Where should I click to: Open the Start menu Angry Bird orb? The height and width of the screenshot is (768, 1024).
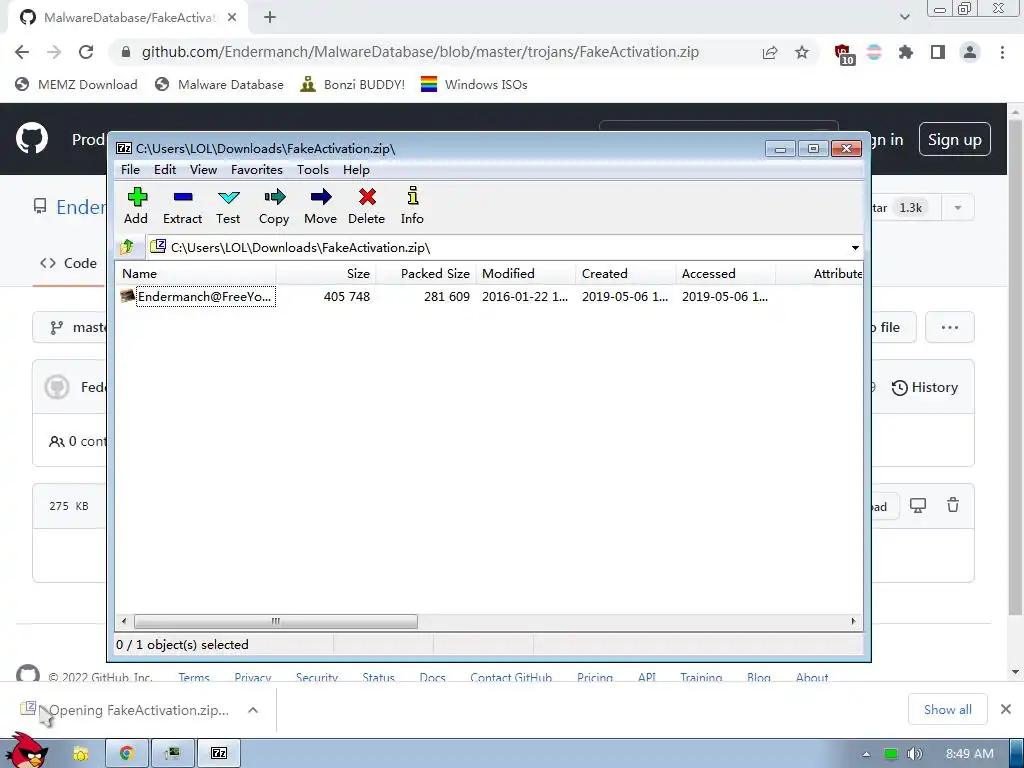coord(25,751)
